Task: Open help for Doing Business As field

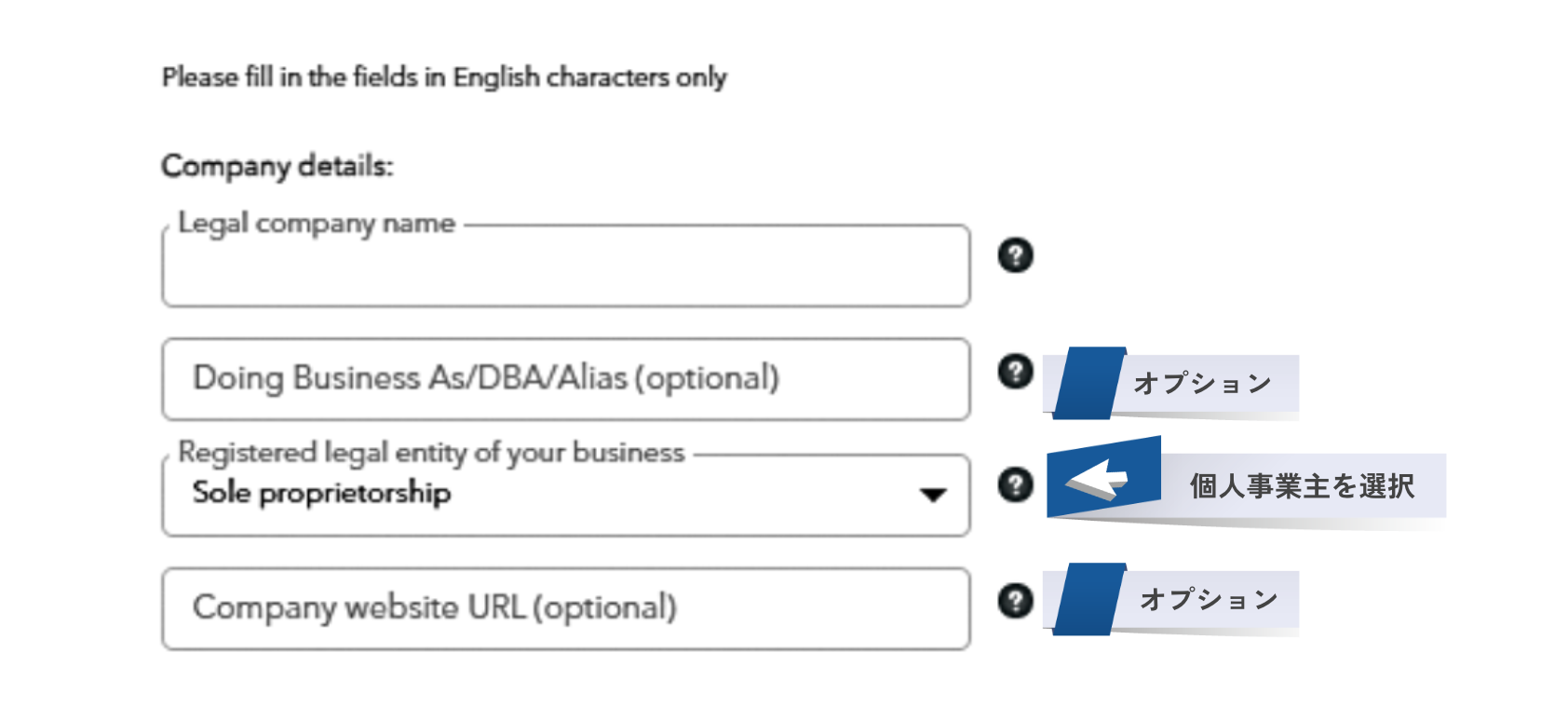Action: pos(1015,371)
